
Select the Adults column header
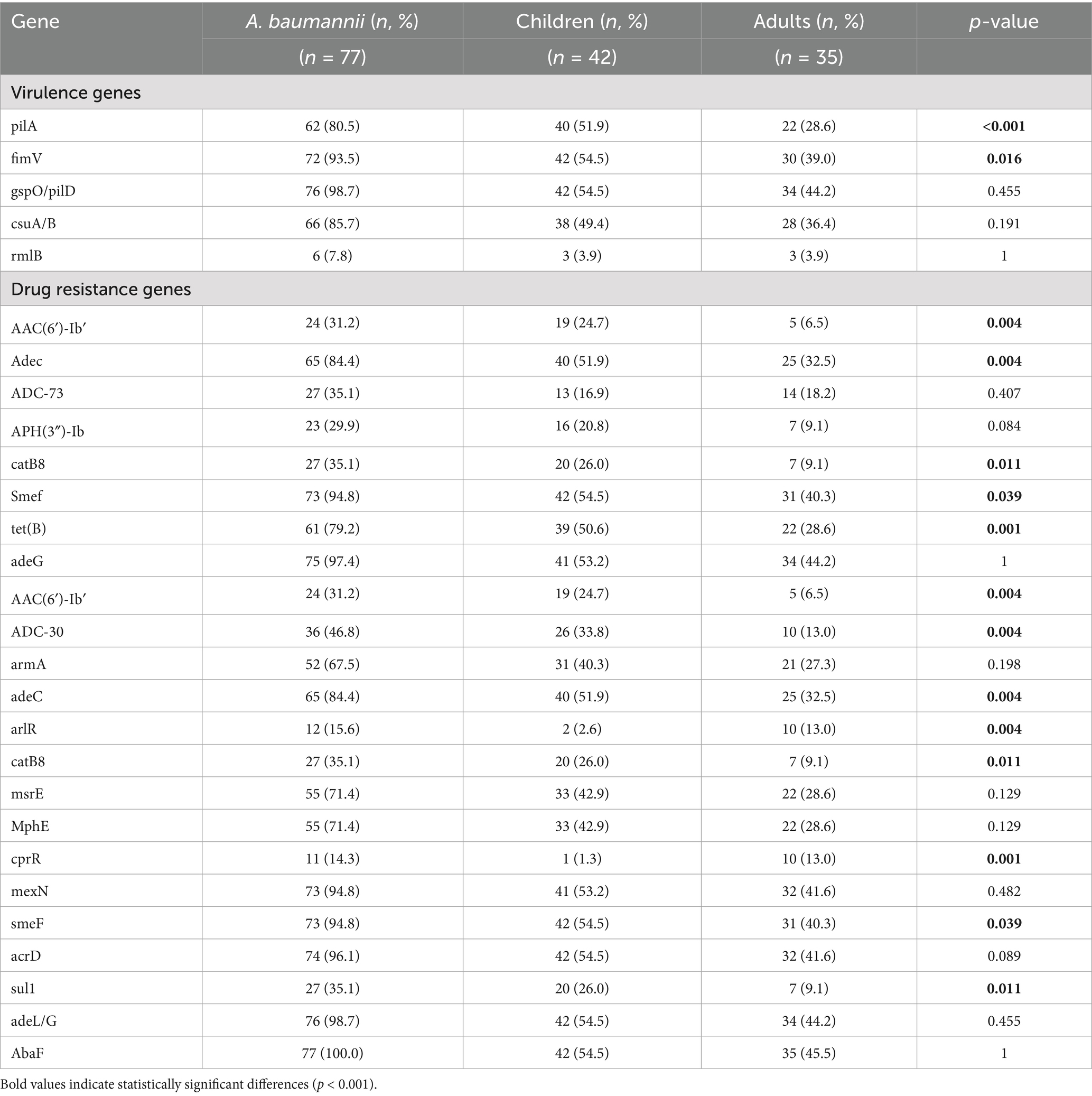coord(808,22)
